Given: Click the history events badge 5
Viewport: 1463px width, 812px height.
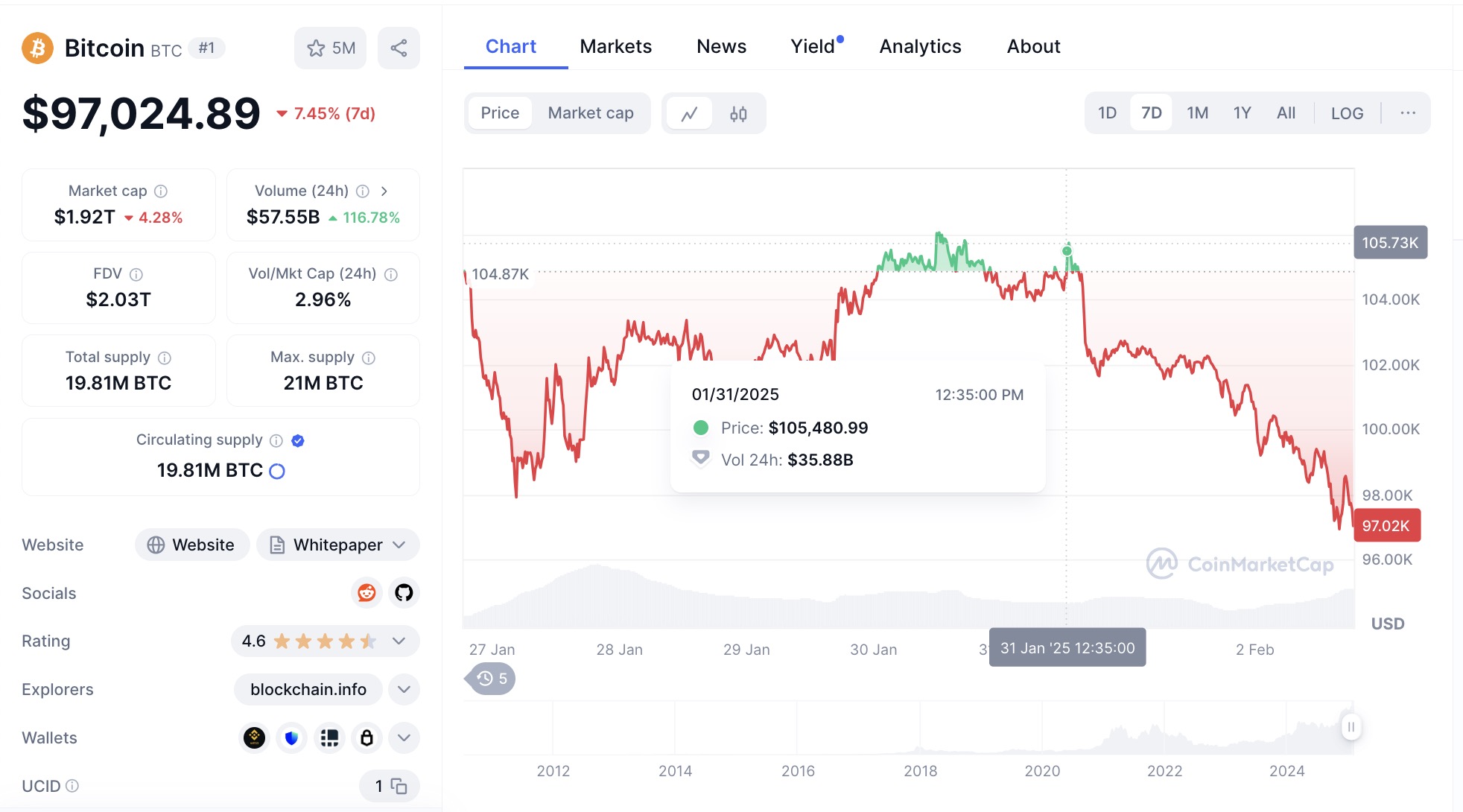Looking at the screenshot, I should (491, 679).
